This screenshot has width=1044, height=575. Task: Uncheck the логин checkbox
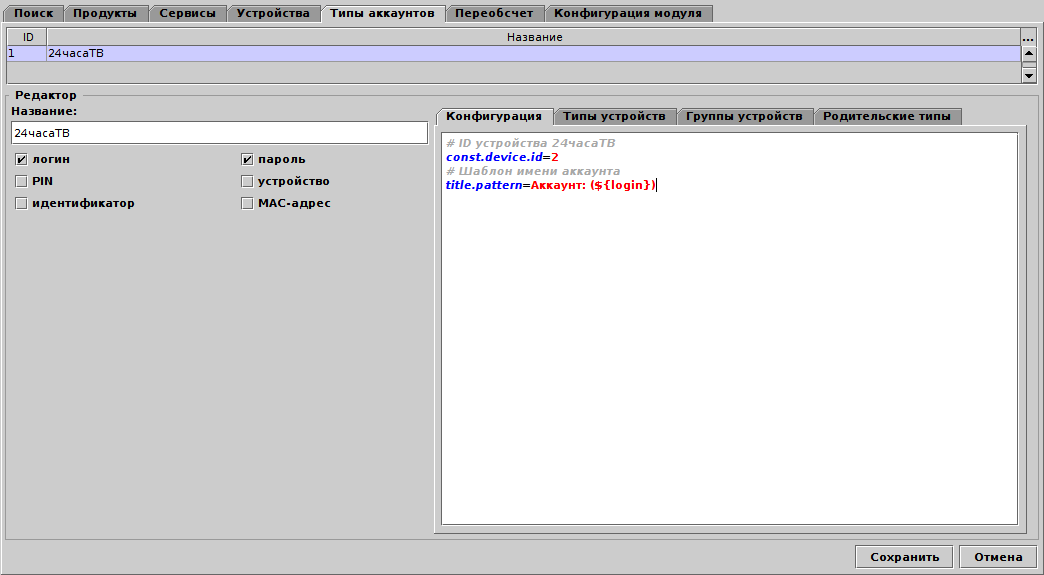tap(21, 160)
